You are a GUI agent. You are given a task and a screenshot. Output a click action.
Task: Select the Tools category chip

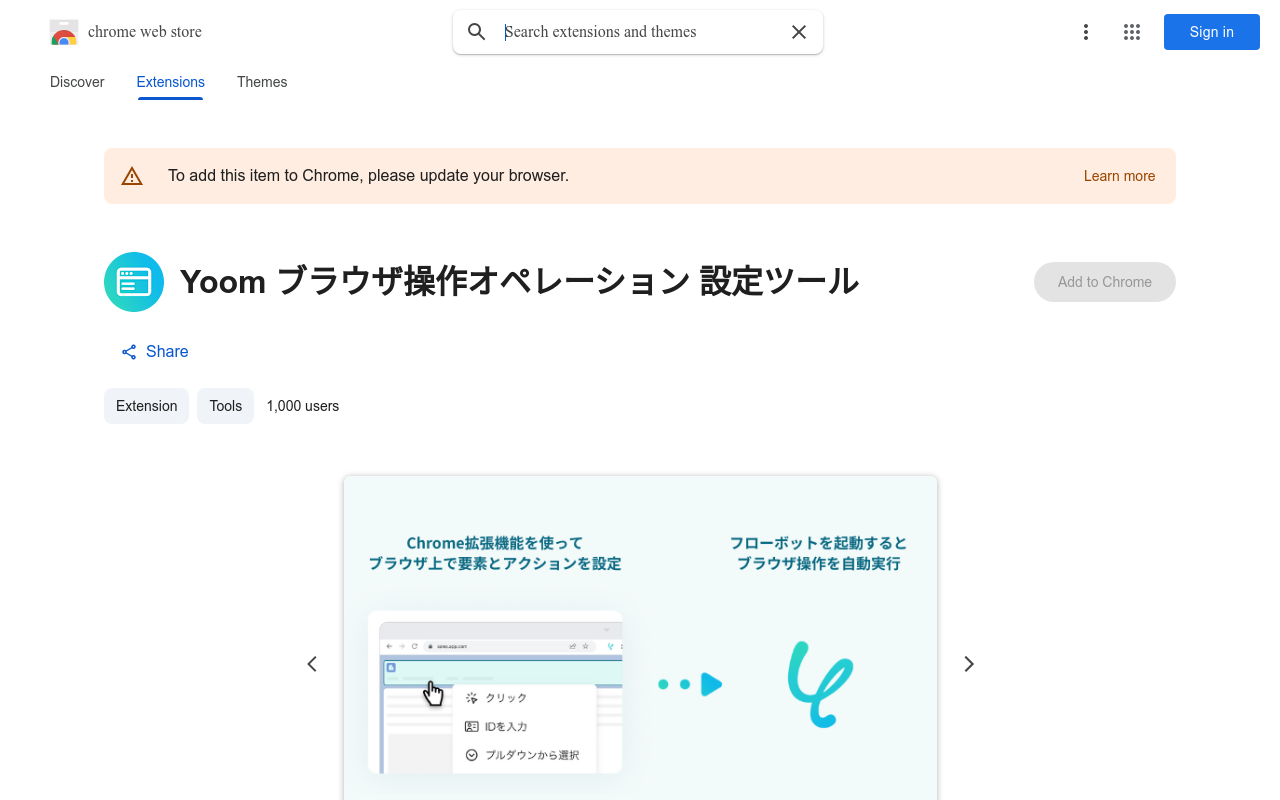[225, 405]
